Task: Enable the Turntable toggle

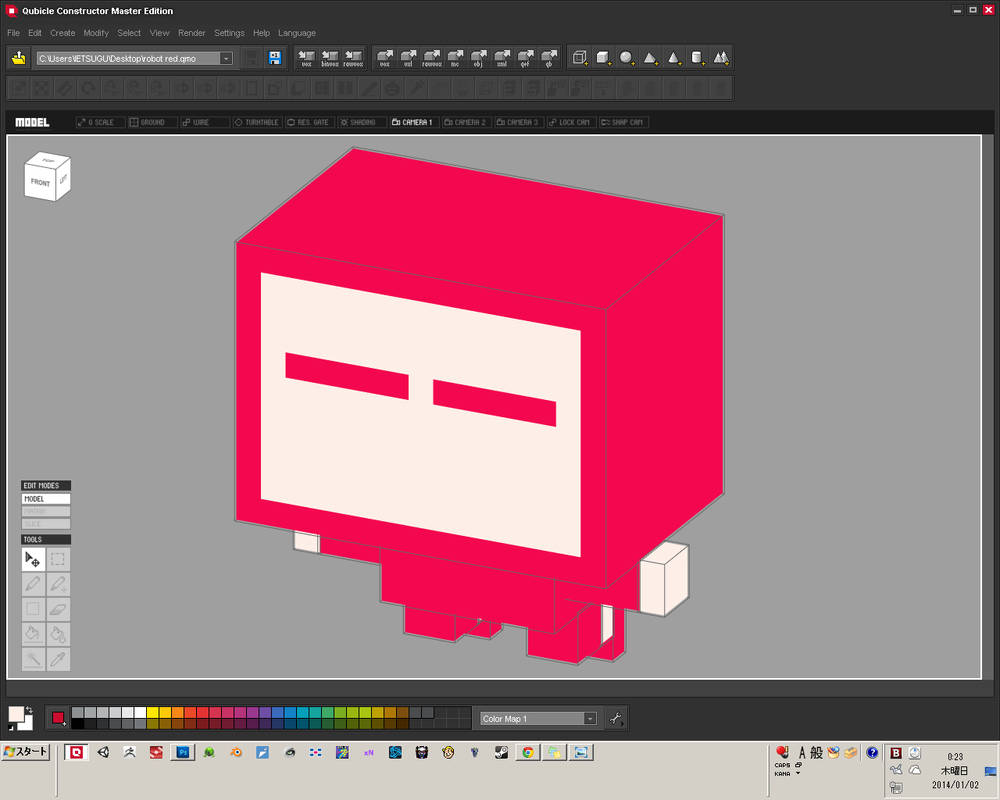Action: coord(257,122)
